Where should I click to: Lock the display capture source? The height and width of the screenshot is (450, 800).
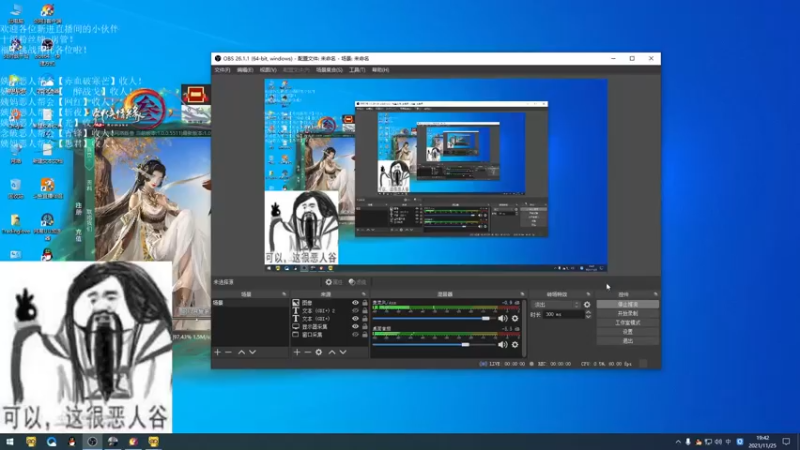(x=364, y=327)
